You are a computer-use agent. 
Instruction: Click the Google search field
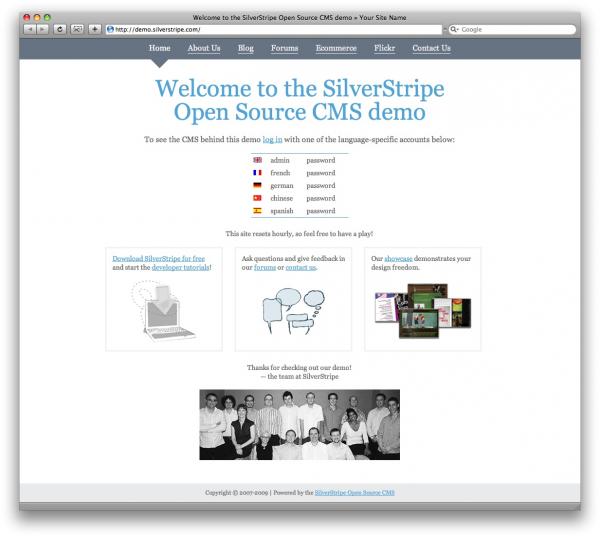(512, 29)
